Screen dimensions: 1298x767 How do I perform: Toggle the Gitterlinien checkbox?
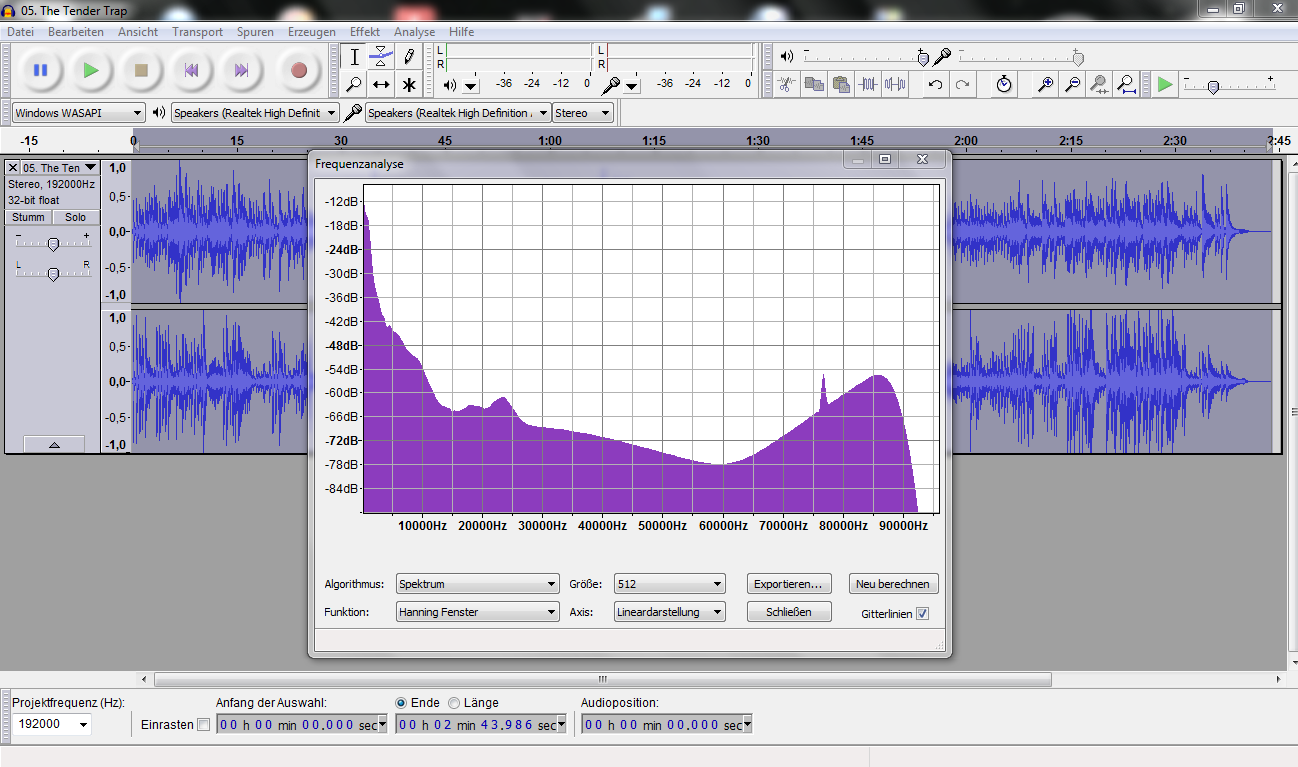pyautogui.click(x=922, y=614)
